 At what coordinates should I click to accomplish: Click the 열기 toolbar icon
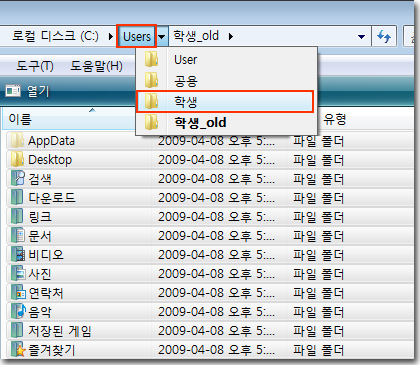tap(13, 91)
